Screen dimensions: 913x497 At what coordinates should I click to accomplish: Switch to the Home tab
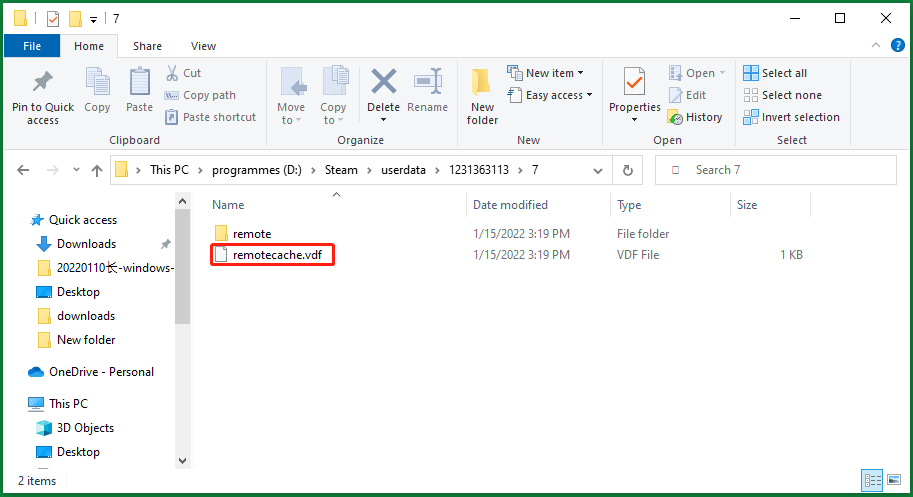click(89, 46)
